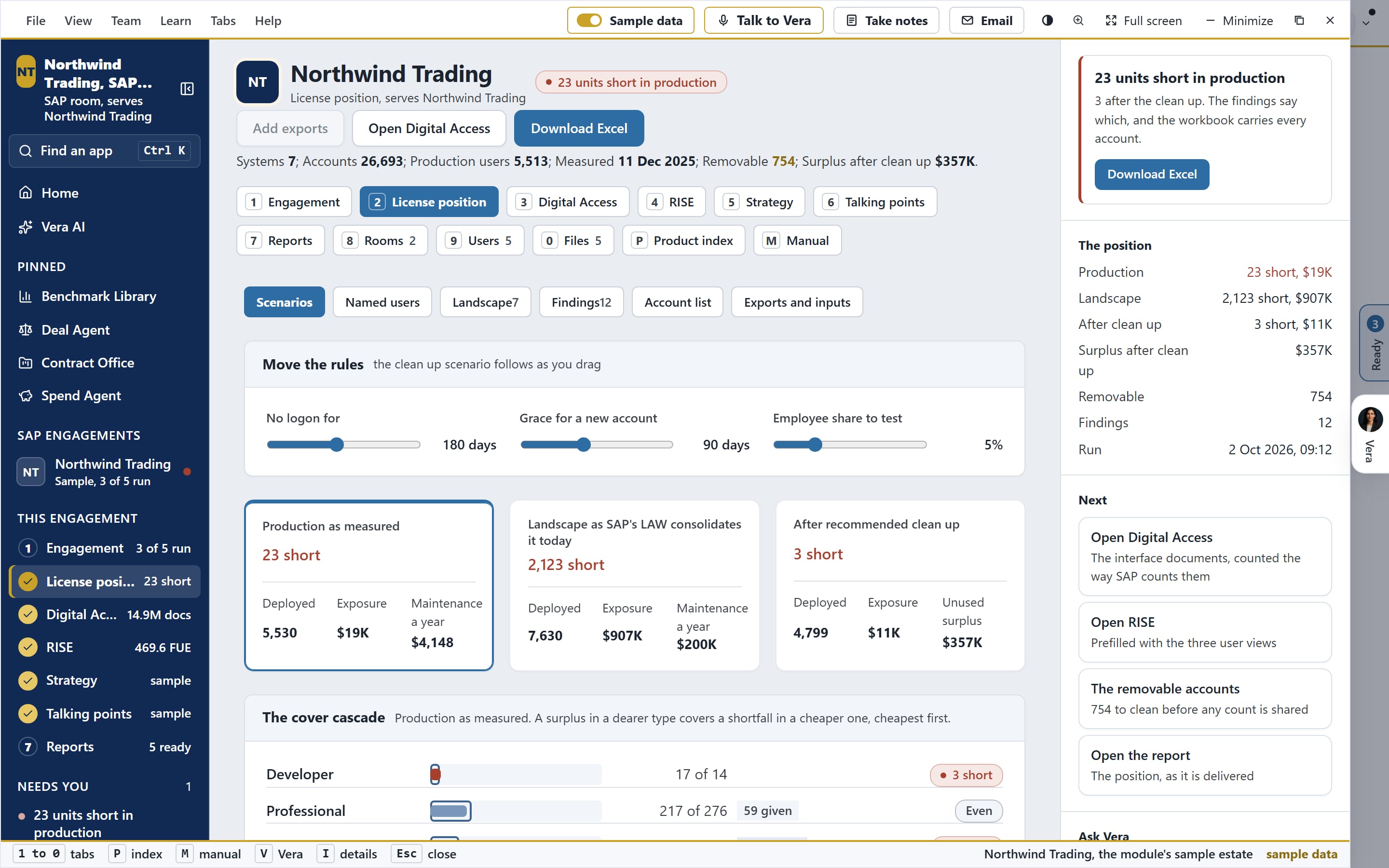1389x868 pixels.
Task: Open Take notes
Action: click(886, 21)
